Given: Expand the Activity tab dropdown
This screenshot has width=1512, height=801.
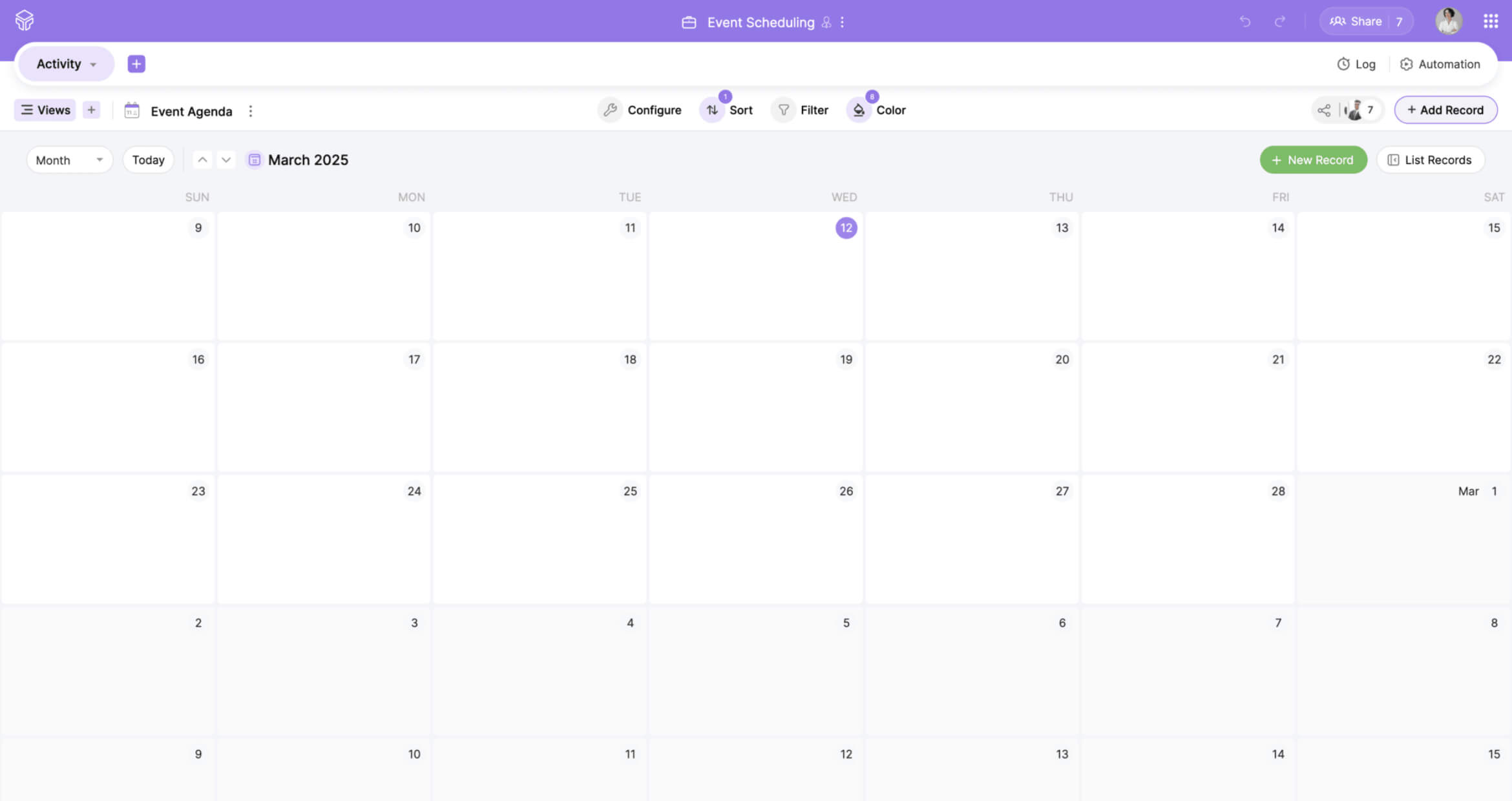Looking at the screenshot, I should 93,65.
